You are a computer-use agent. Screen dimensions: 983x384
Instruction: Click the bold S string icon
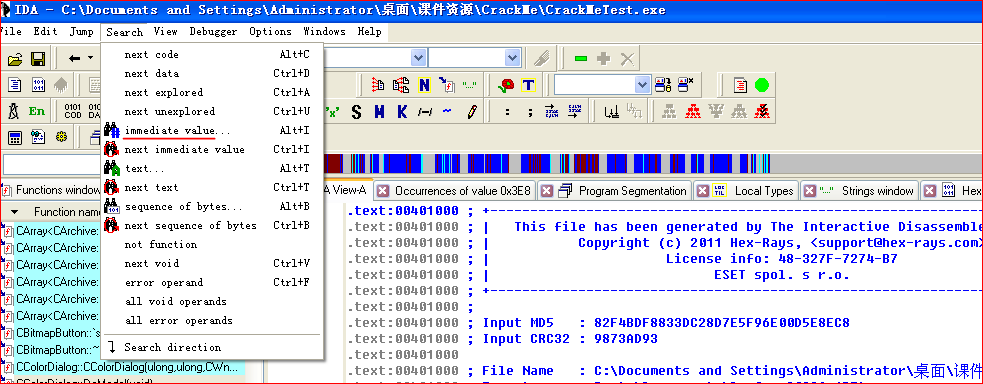[x=356, y=112]
